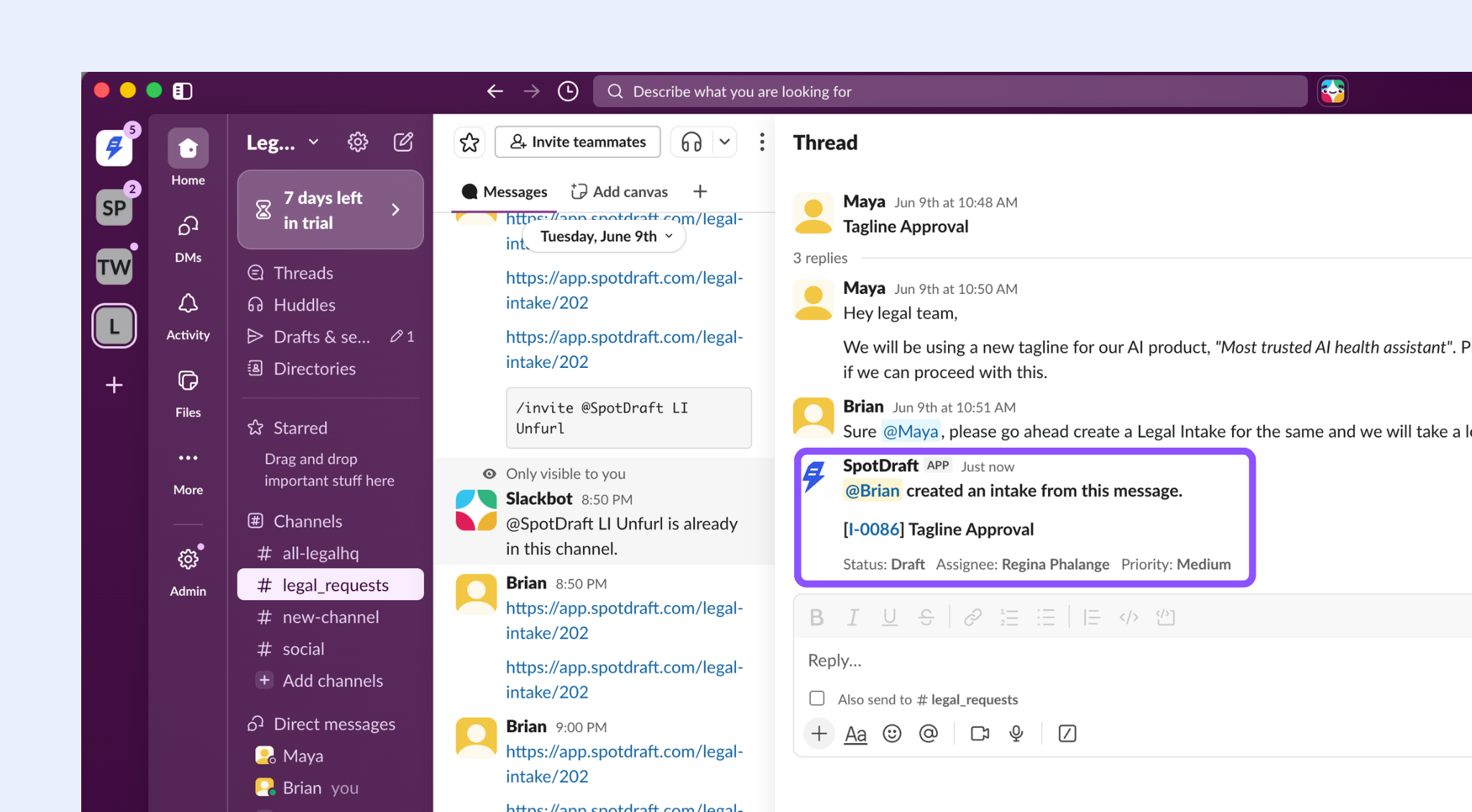
Task: Switch to the Messages tab
Action: pyautogui.click(x=505, y=192)
